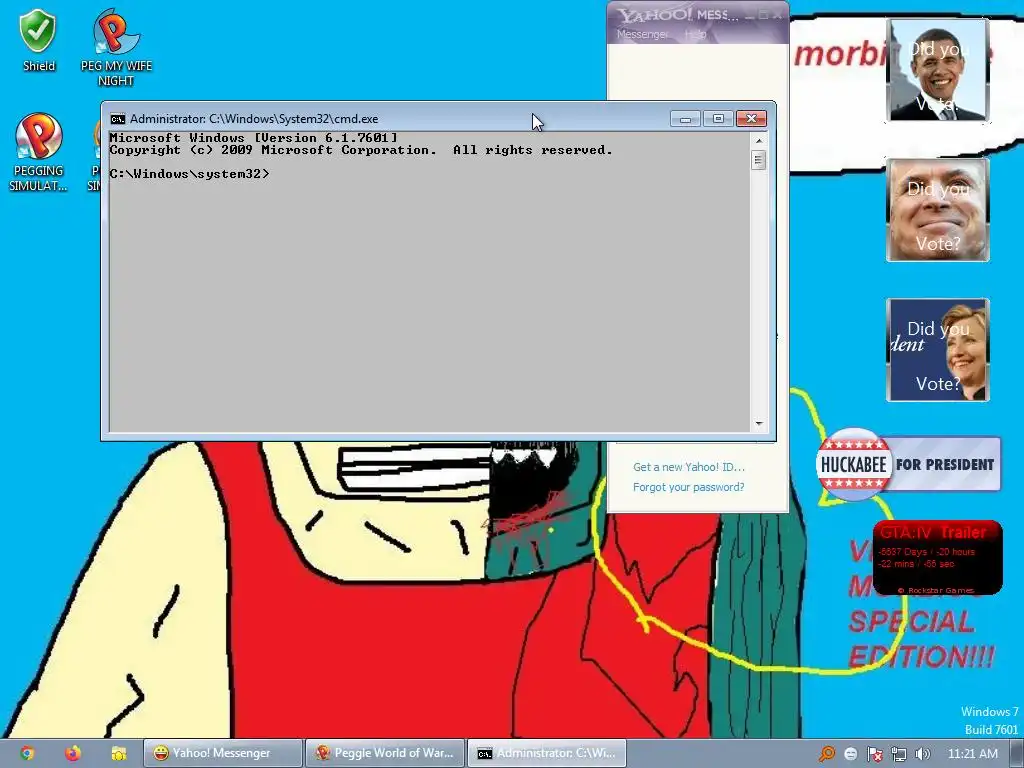Open Action Center flag tray icon
Viewport: 1024px width, 768px height.
[x=874, y=754]
